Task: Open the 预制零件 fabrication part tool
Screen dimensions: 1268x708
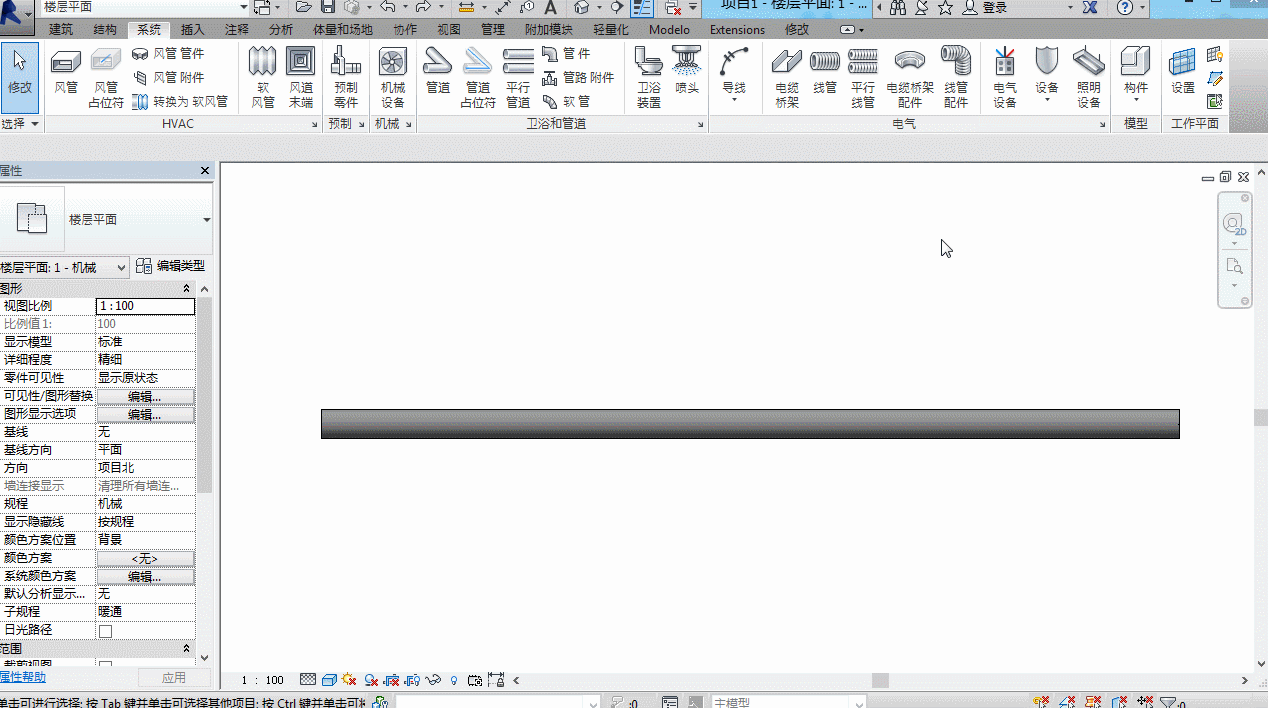Action: (346, 78)
